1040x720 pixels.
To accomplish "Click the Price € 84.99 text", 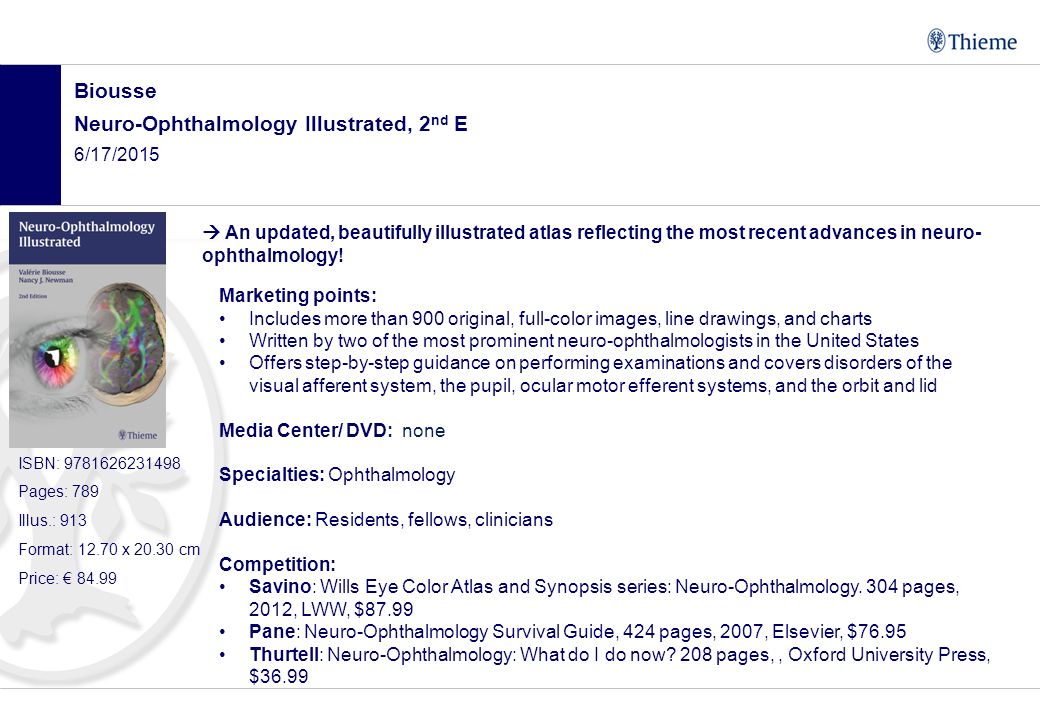I will [x=68, y=578].
